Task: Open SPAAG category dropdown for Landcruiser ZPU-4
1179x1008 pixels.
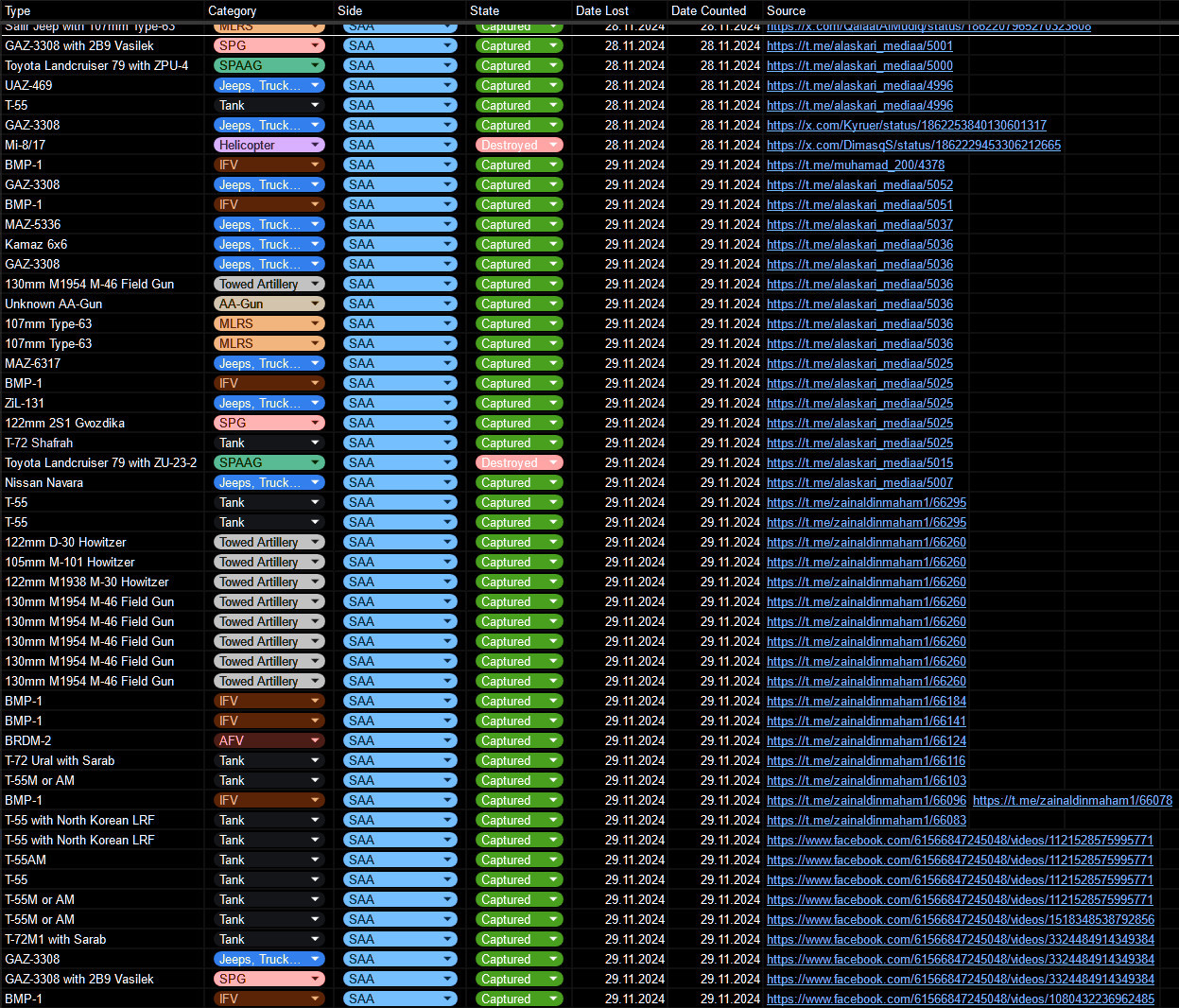Action: point(269,65)
